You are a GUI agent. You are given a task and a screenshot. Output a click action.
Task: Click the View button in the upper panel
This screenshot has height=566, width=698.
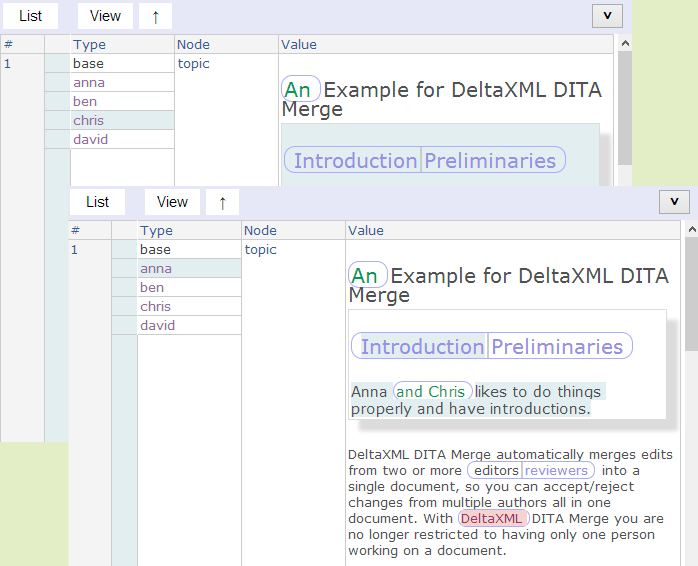[105, 16]
